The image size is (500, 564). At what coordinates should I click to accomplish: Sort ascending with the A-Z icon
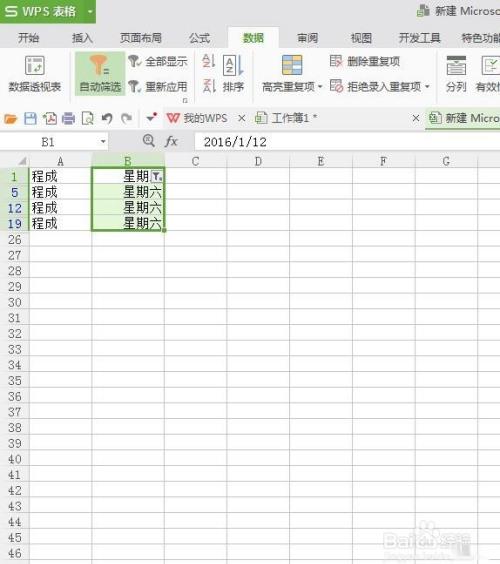point(209,61)
